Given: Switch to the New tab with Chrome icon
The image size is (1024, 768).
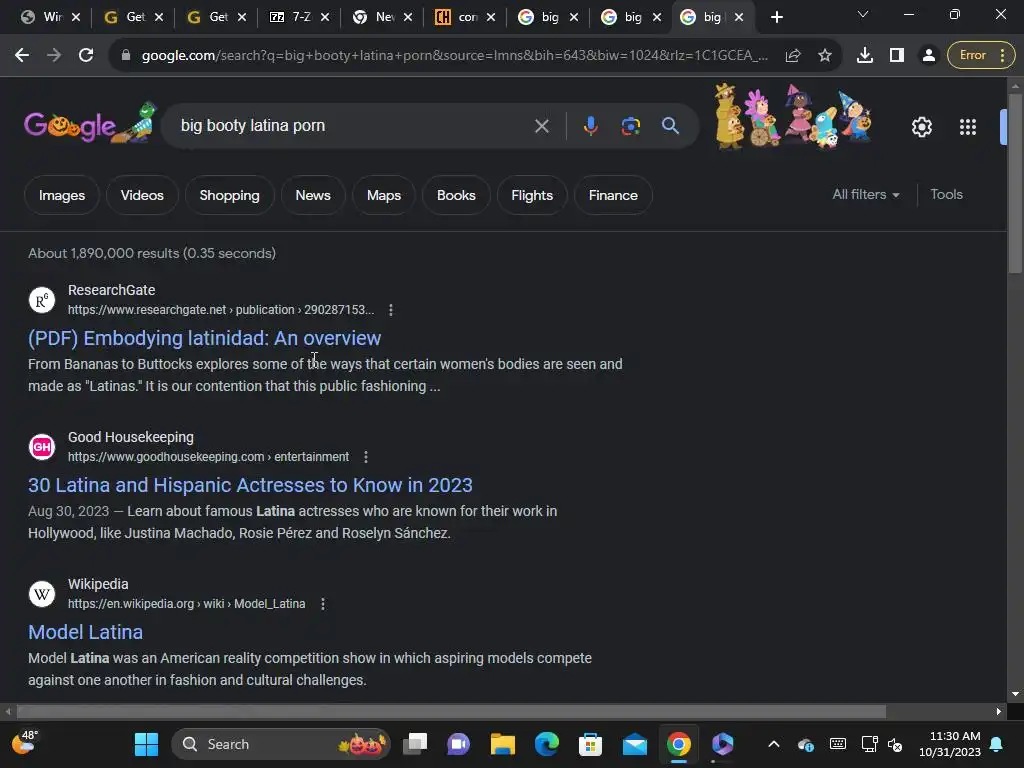Looking at the screenshot, I should 382,18.
